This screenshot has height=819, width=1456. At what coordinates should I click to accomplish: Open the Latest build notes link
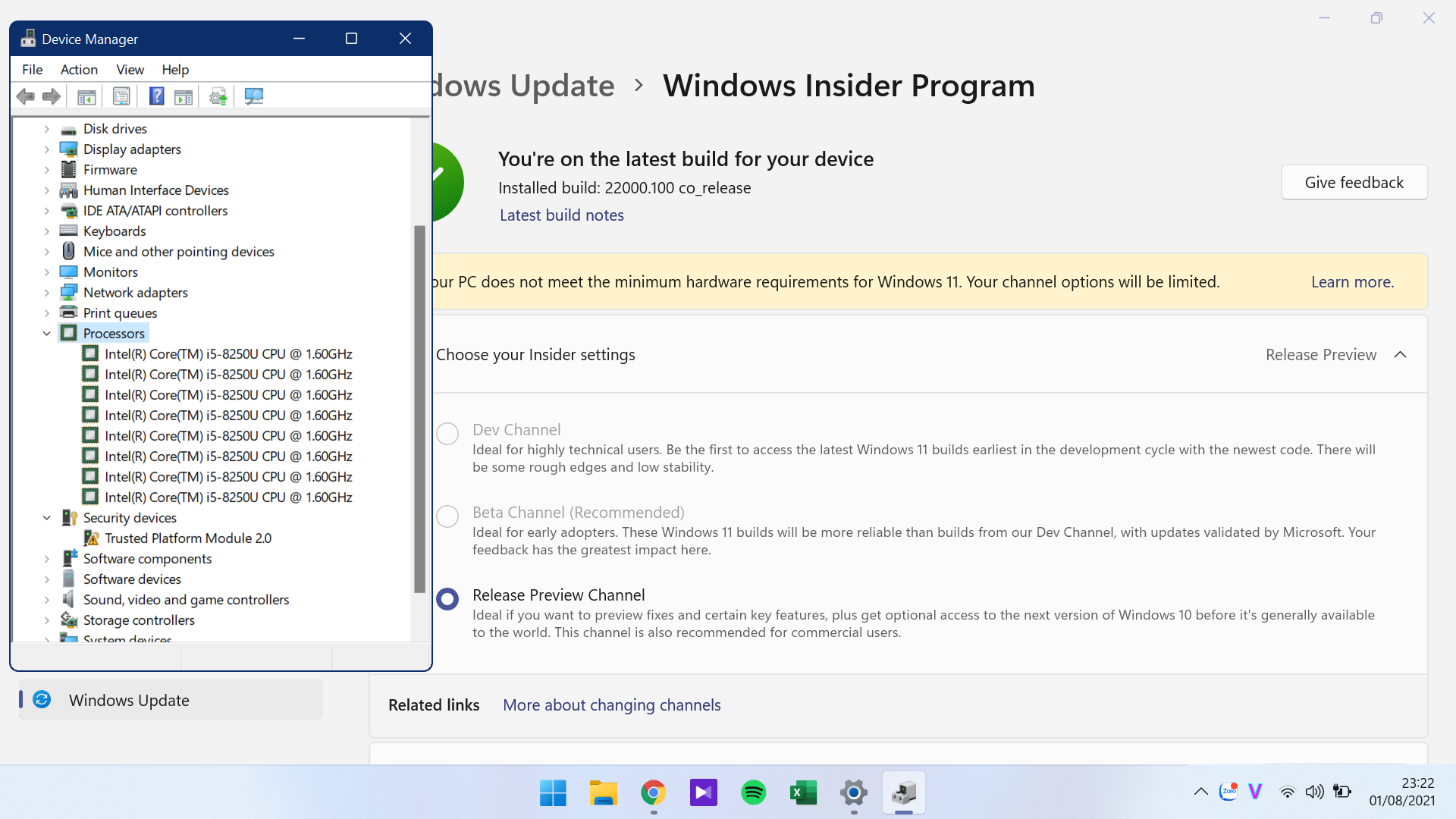coord(561,215)
